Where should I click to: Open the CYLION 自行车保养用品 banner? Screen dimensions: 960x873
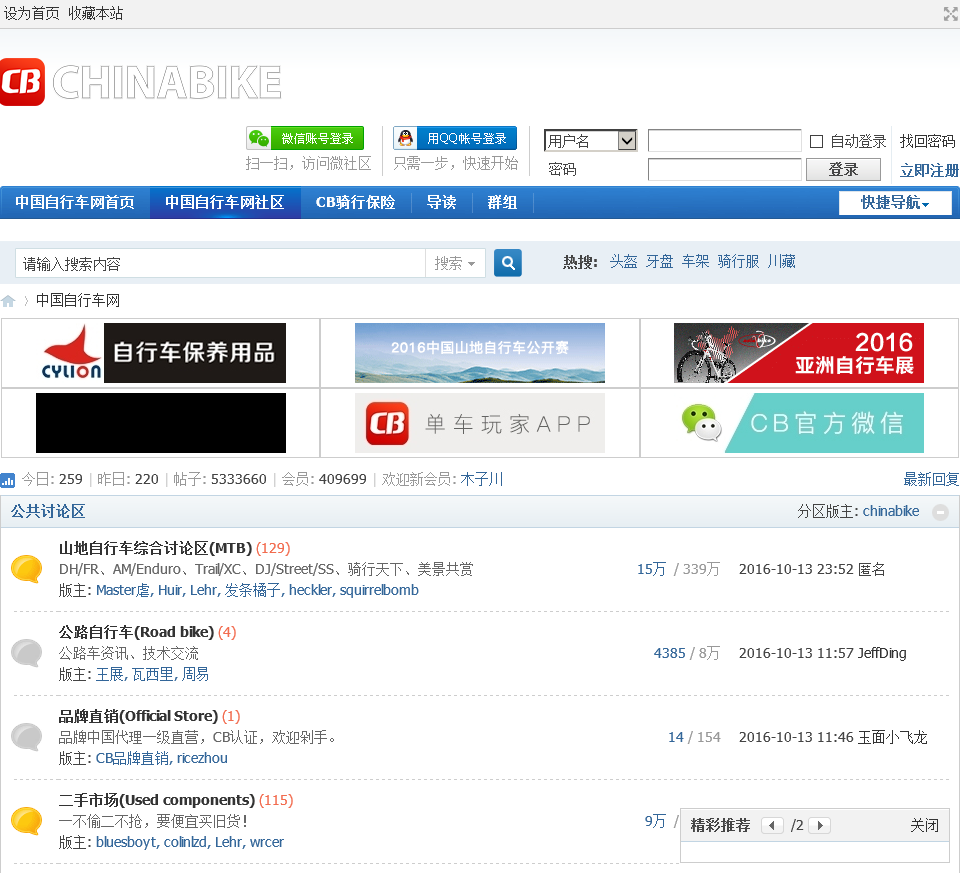(x=161, y=353)
